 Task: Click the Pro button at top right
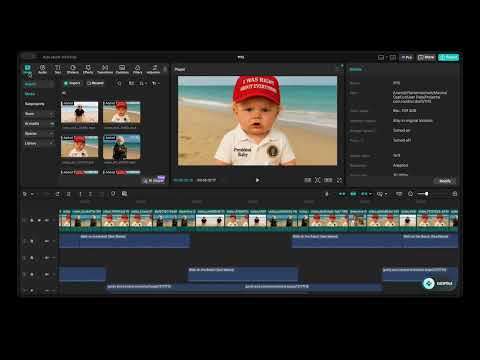click(x=407, y=57)
